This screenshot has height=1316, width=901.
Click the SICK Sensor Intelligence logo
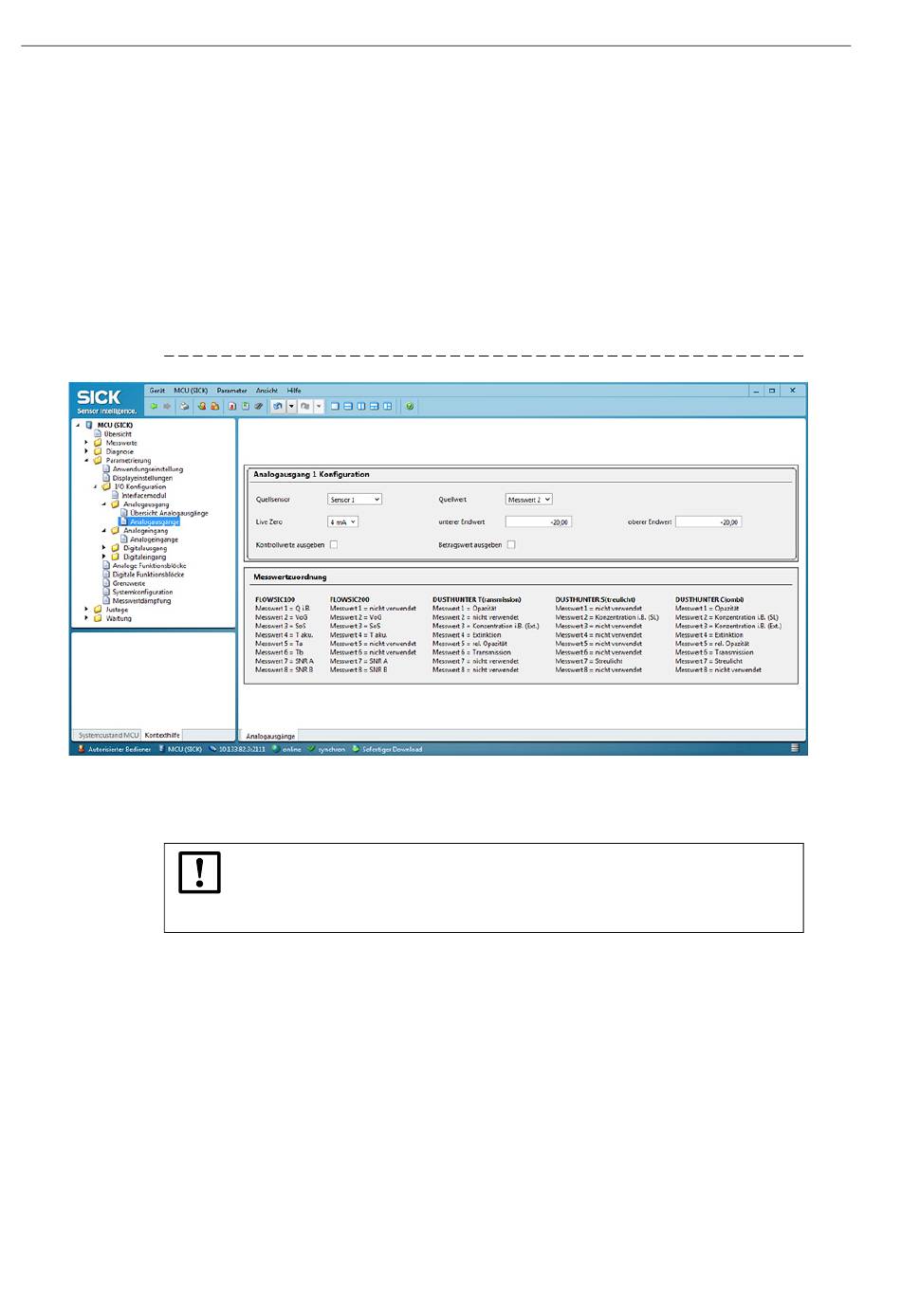[x=107, y=401]
